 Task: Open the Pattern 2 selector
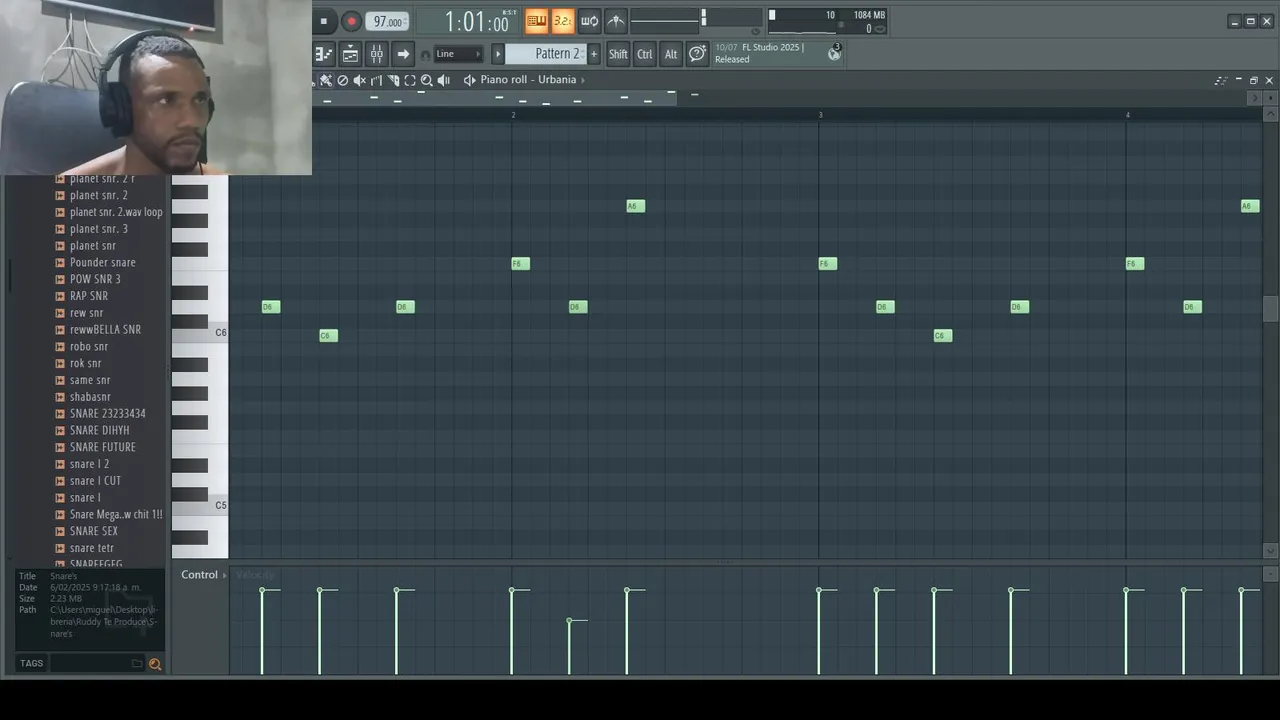(546, 54)
